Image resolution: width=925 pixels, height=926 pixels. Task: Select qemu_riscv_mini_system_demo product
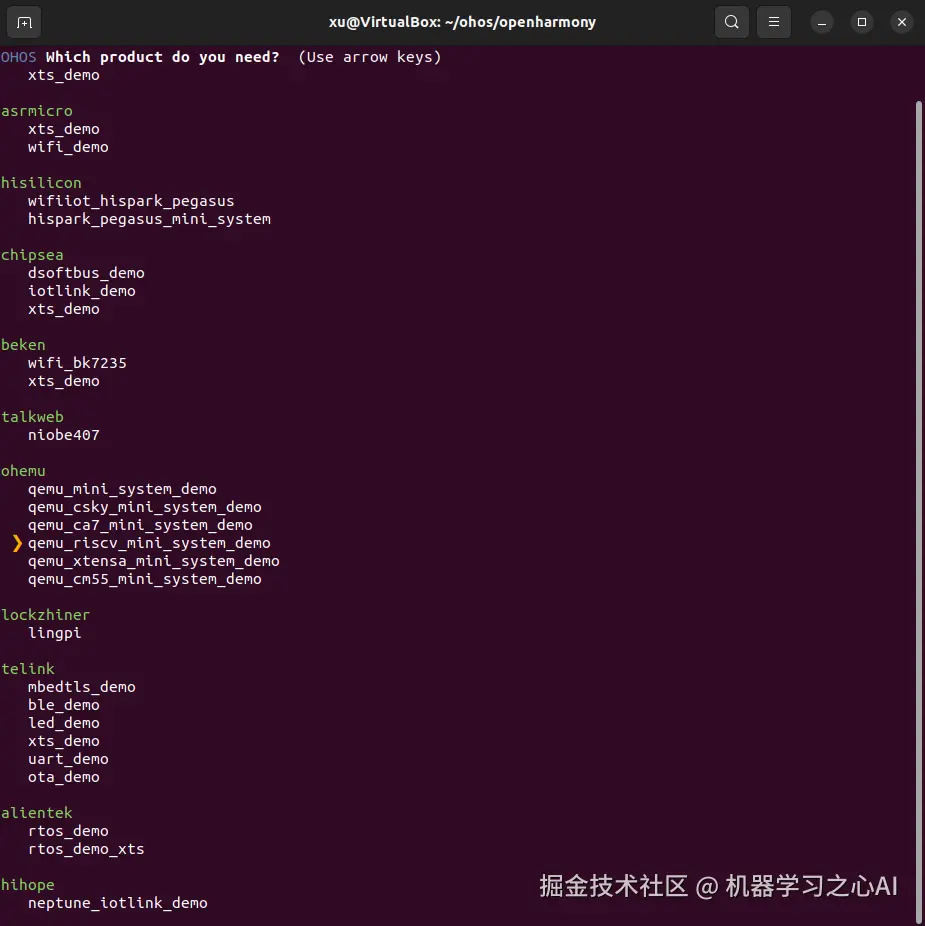point(149,543)
